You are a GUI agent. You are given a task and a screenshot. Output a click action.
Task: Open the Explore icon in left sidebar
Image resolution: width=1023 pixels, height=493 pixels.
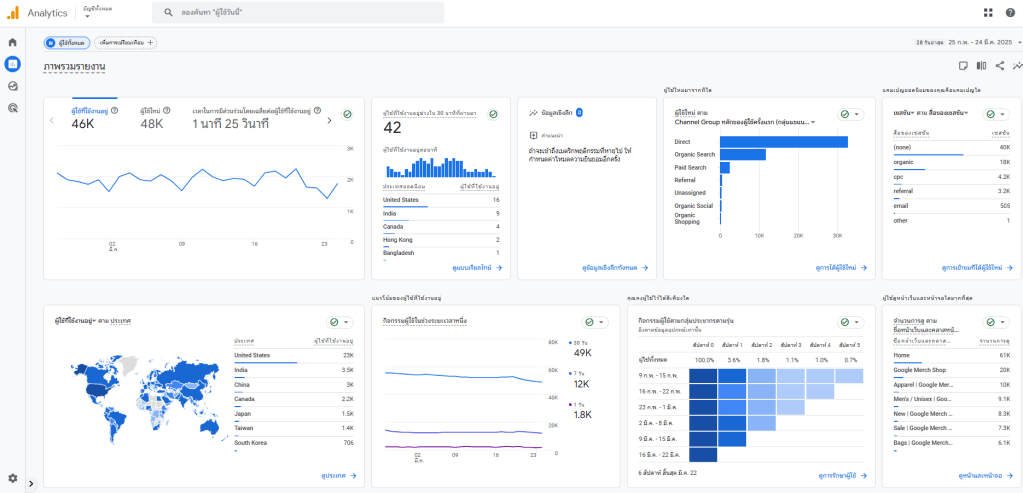click(x=12, y=86)
